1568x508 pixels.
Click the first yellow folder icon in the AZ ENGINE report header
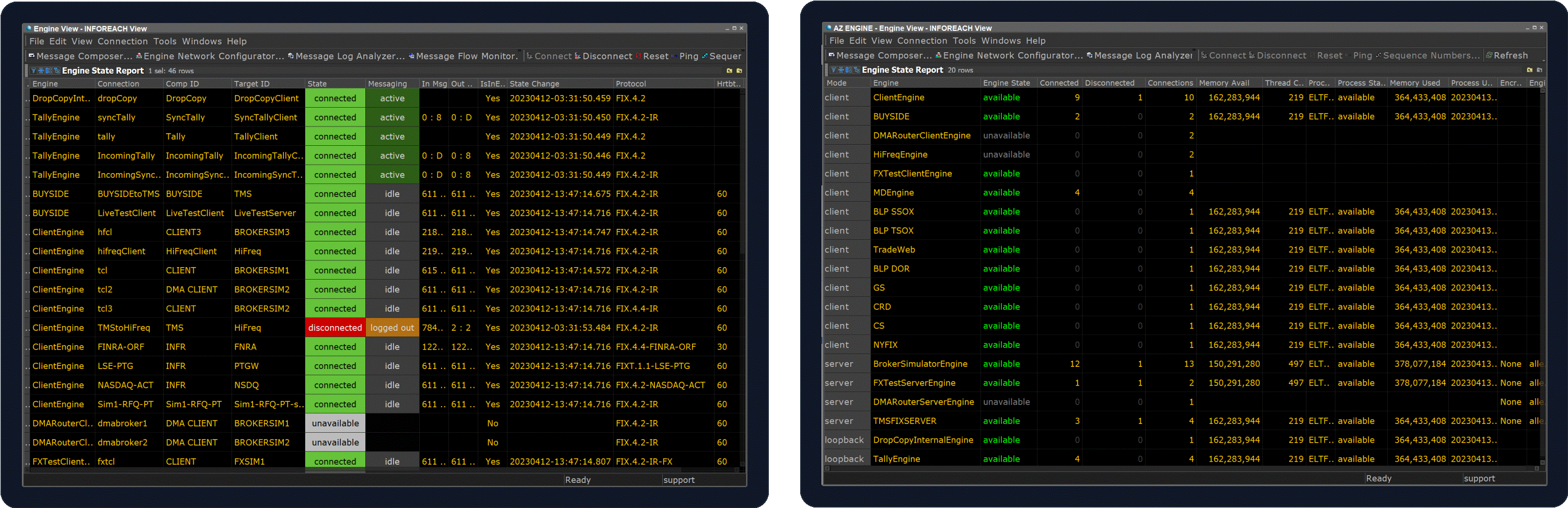pyautogui.click(x=1529, y=70)
